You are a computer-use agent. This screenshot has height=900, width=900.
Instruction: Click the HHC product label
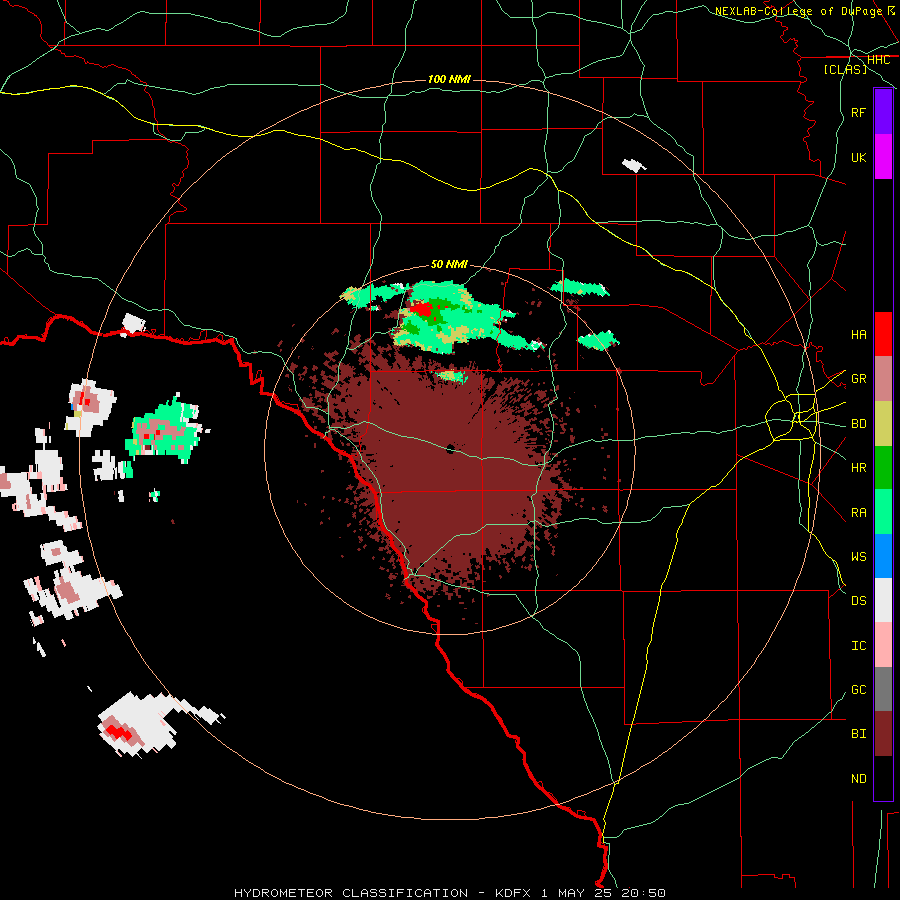click(878, 60)
